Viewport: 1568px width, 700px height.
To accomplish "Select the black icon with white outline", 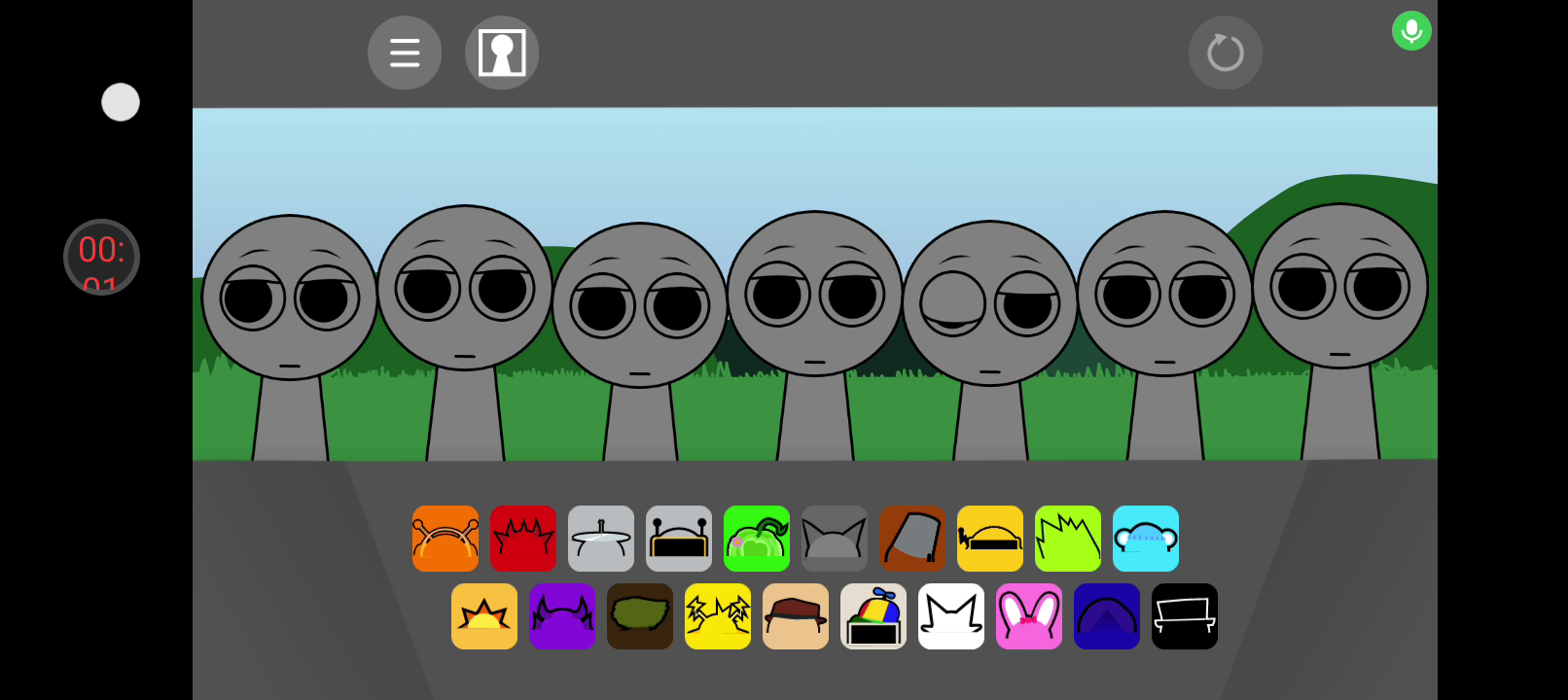I will [x=1185, y=616].
